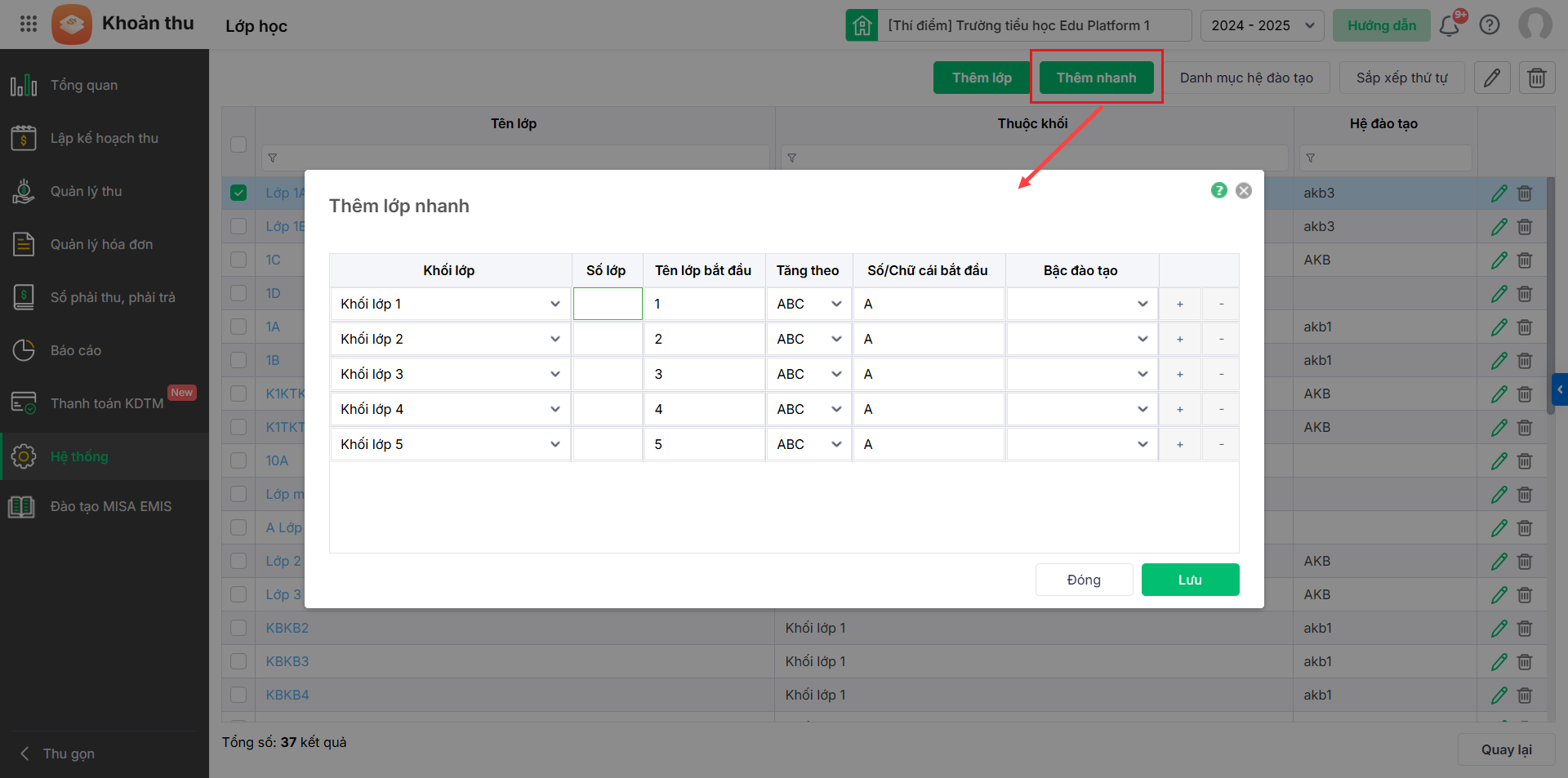
Task: Check the 1D row checkbox
Action: pyautogui.click(x=238, y=293)
